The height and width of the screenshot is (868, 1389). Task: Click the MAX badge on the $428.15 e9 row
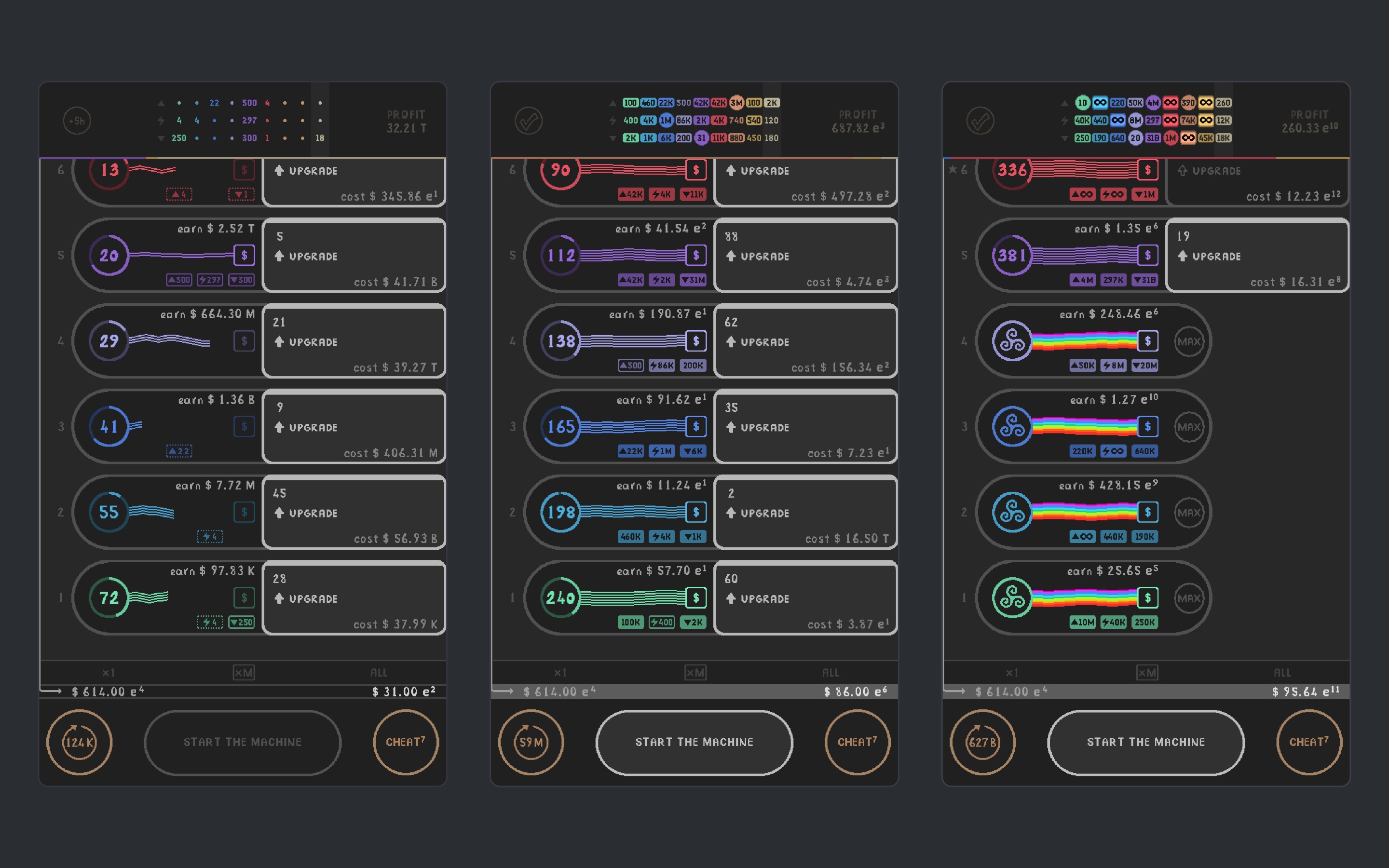coord(1189,512)
